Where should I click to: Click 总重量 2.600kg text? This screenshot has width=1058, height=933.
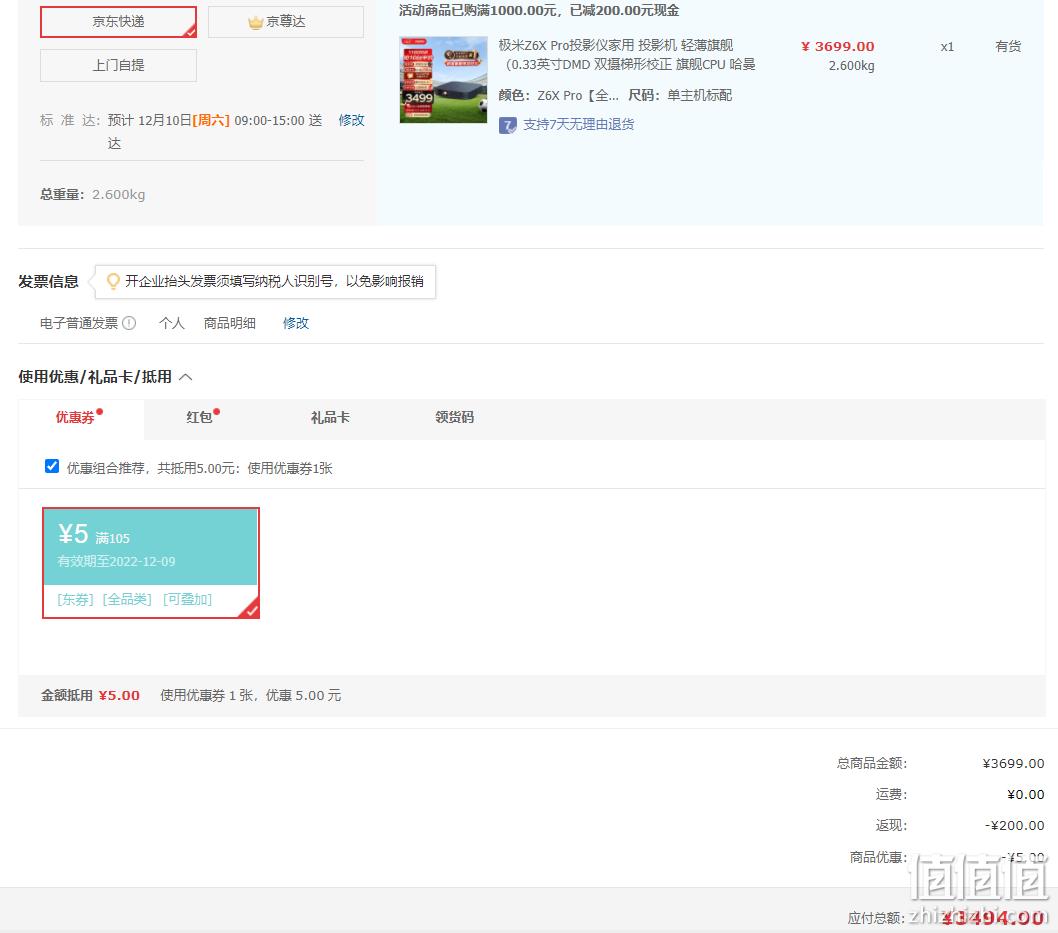tap(92, 194)
